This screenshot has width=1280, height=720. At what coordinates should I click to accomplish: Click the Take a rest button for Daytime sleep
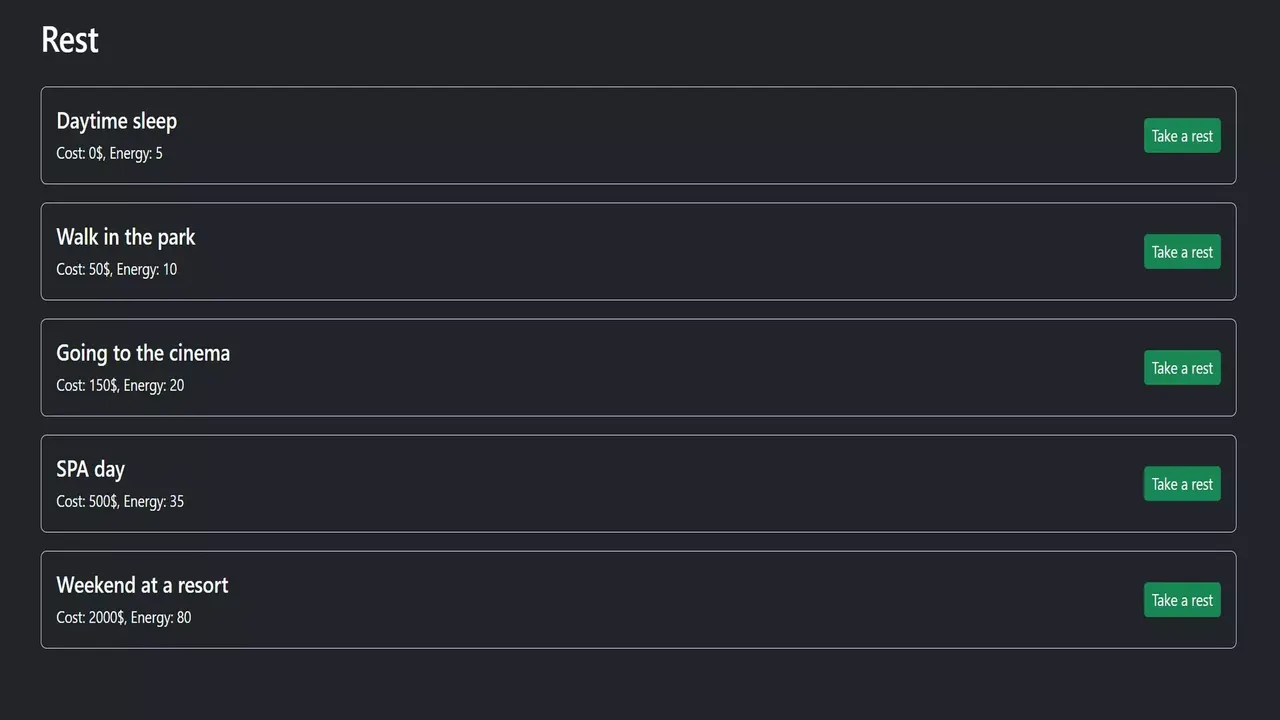click(1182, 135)
